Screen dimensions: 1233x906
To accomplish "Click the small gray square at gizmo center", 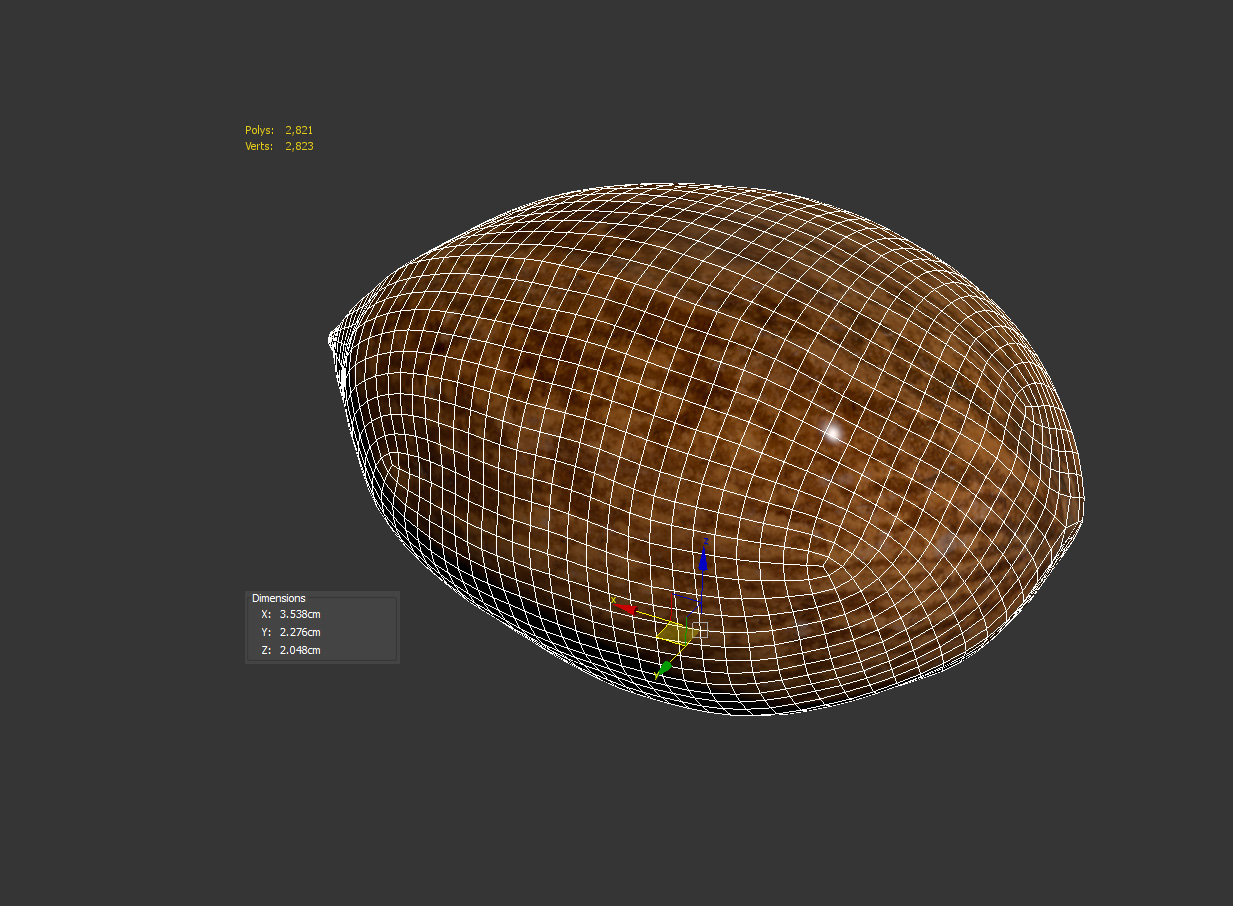I will click(700, 630).
